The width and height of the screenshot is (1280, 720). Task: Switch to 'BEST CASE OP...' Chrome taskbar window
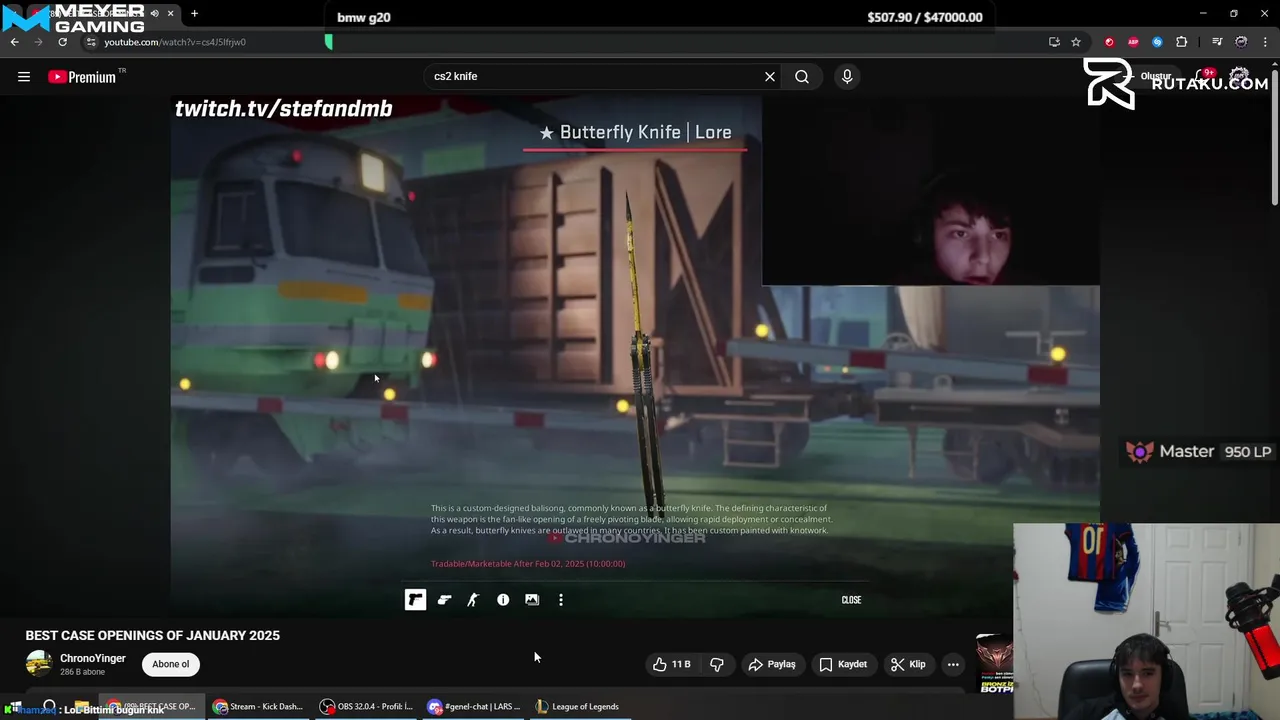tap(152, 707)
